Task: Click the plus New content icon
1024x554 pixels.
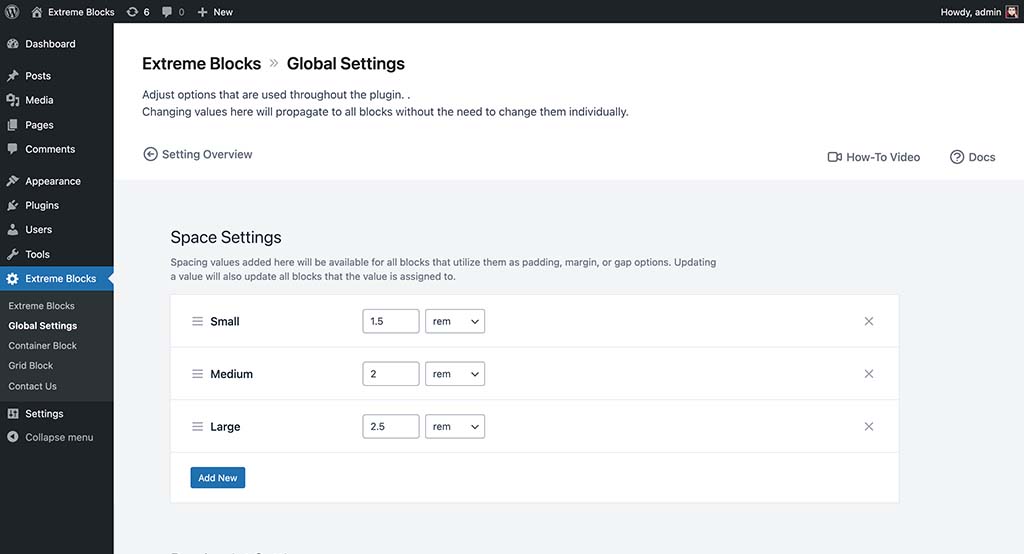Action: pos(202,12)
